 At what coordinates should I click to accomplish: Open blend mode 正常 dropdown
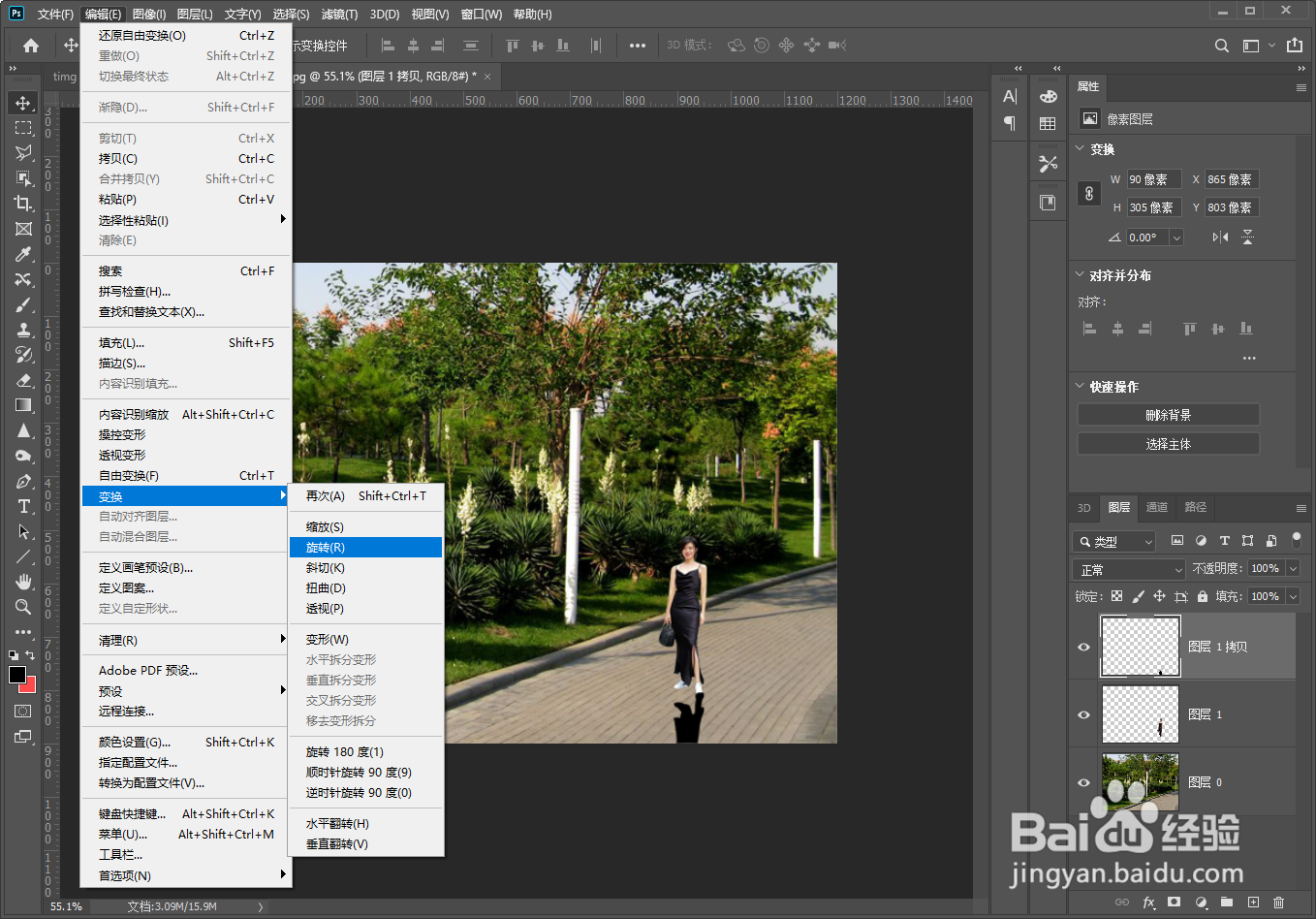point(1129,569)
